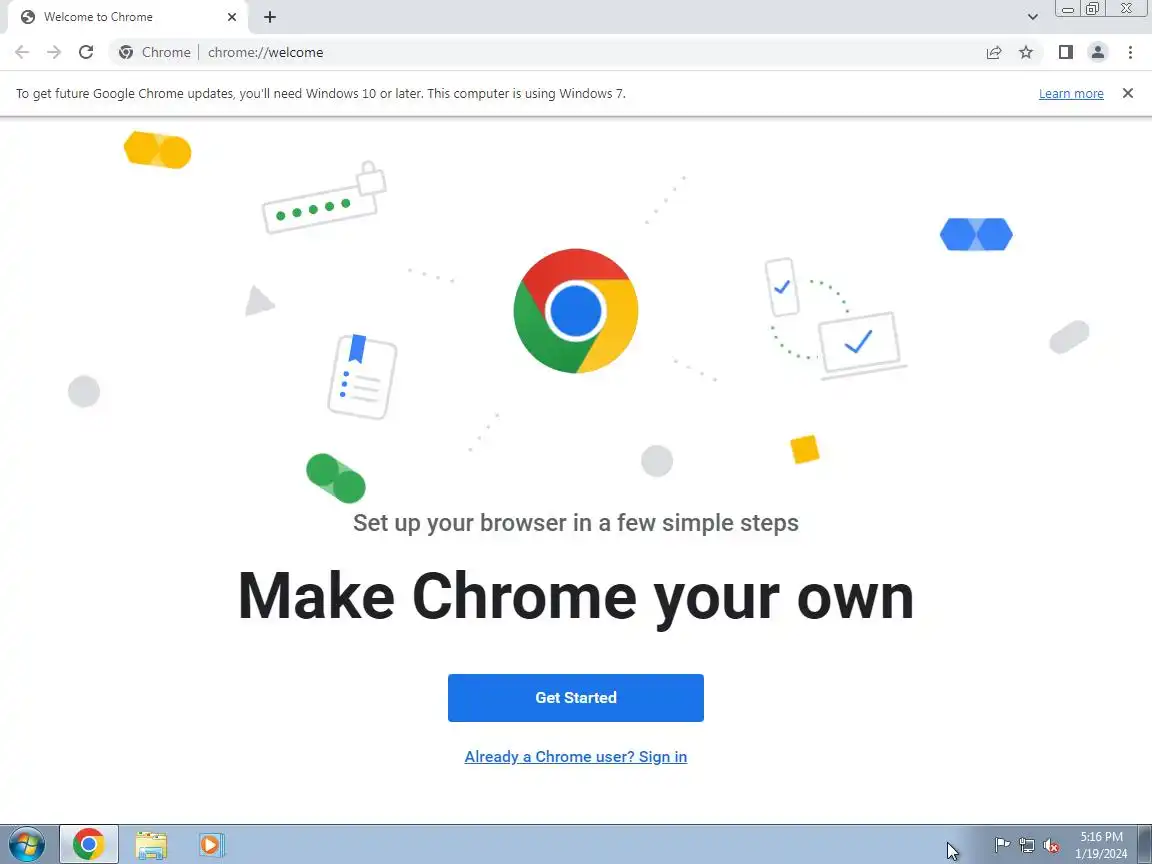
Task: Open the Action Center flag icon
Action: tap(1001, 846)
